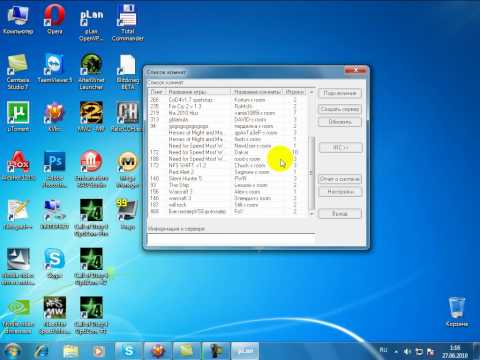
Task: Click the Выход button
Action: tap(340, 214)
